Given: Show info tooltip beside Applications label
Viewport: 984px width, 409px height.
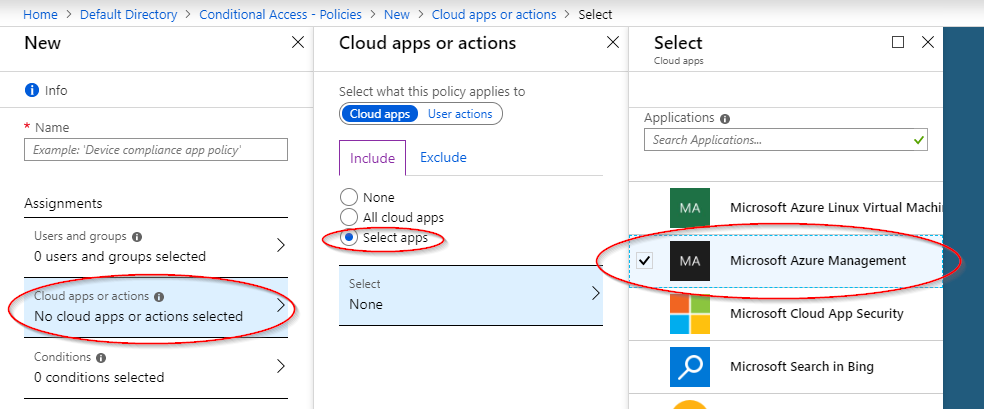Looking at the screenshot, I should (x=725, y=119).
